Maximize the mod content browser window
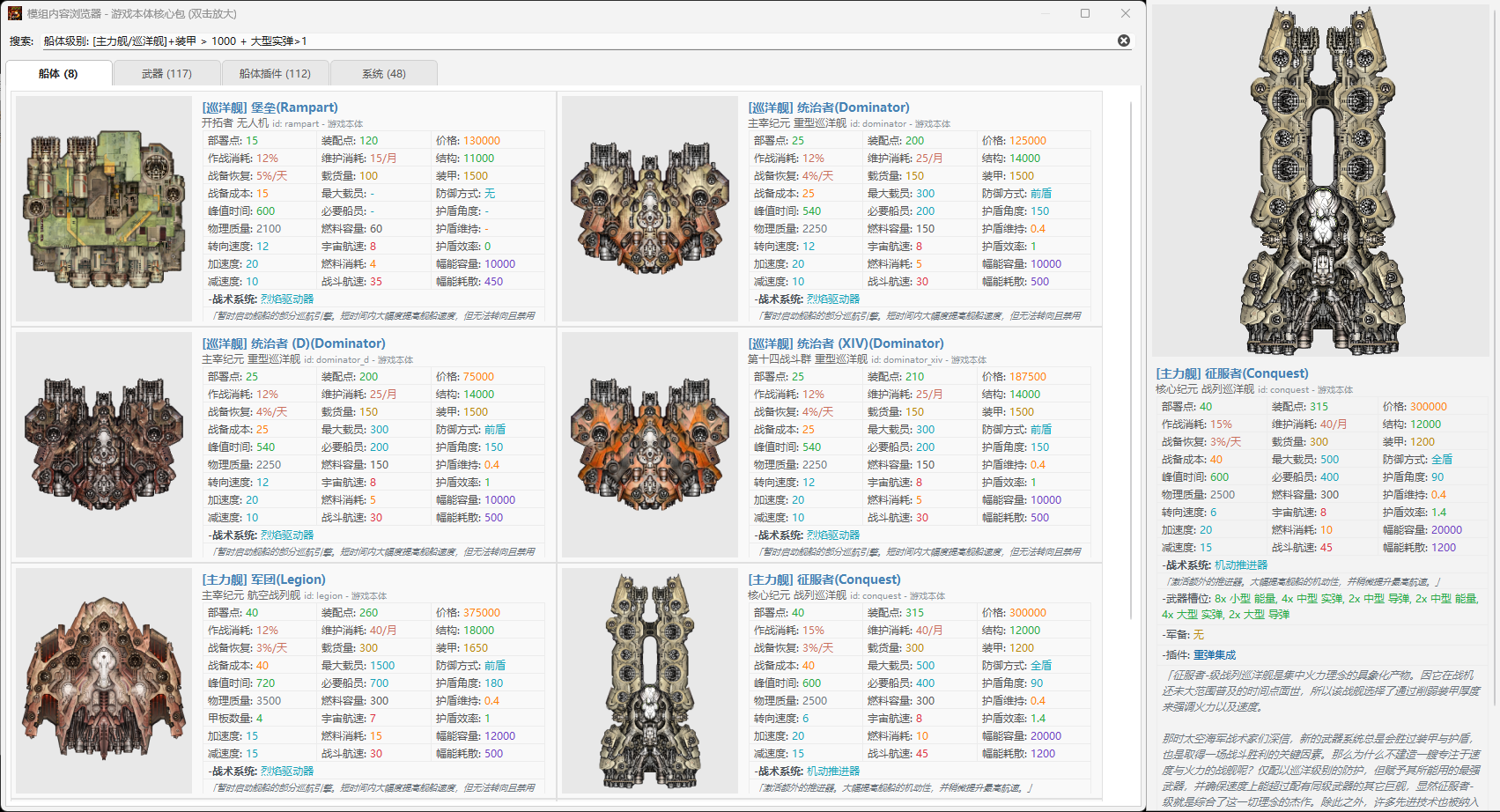 [x=1085, y=13]
